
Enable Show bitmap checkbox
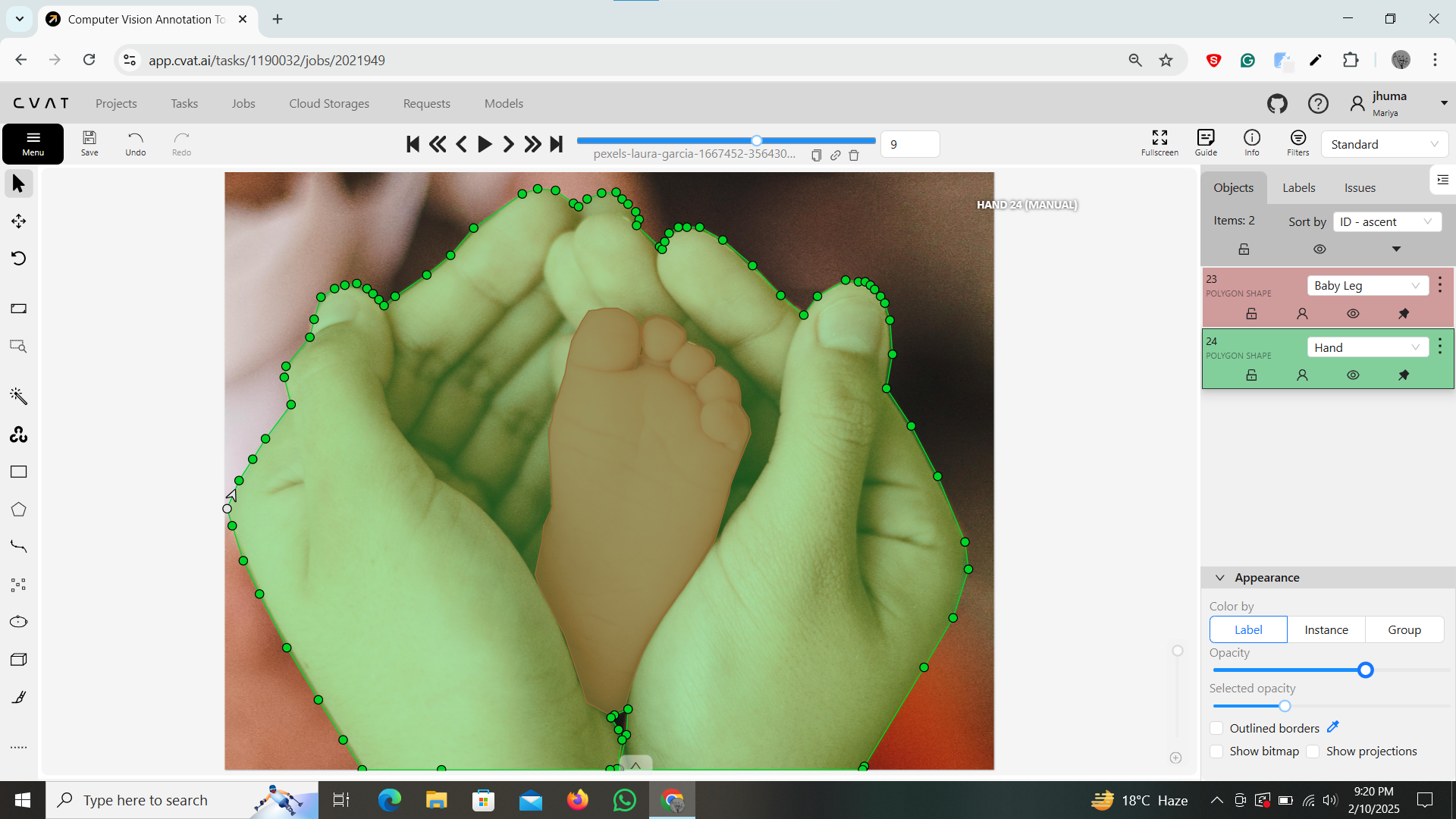tap(1216, 751)
